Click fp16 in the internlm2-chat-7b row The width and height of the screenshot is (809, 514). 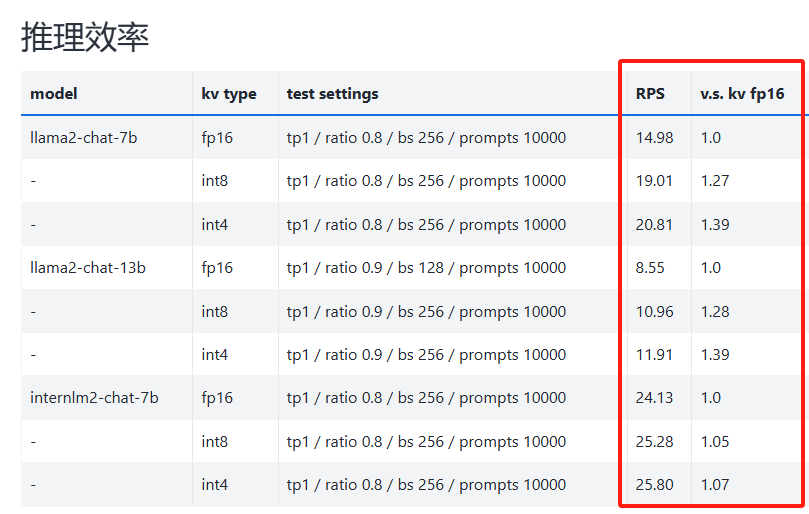pyautogui.click(x=217, y=398)
